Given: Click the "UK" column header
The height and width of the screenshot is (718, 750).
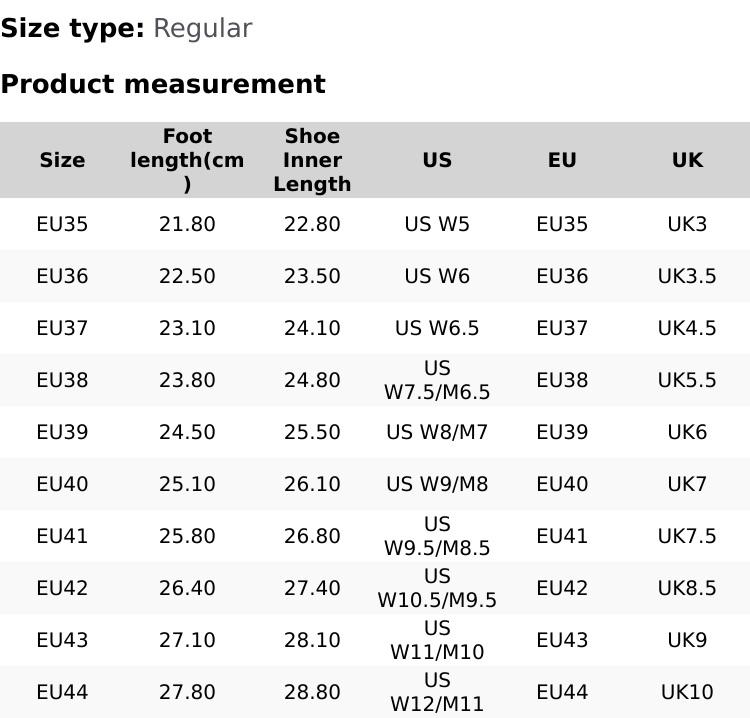Looking at the screenshot, I should pos(687,160).
